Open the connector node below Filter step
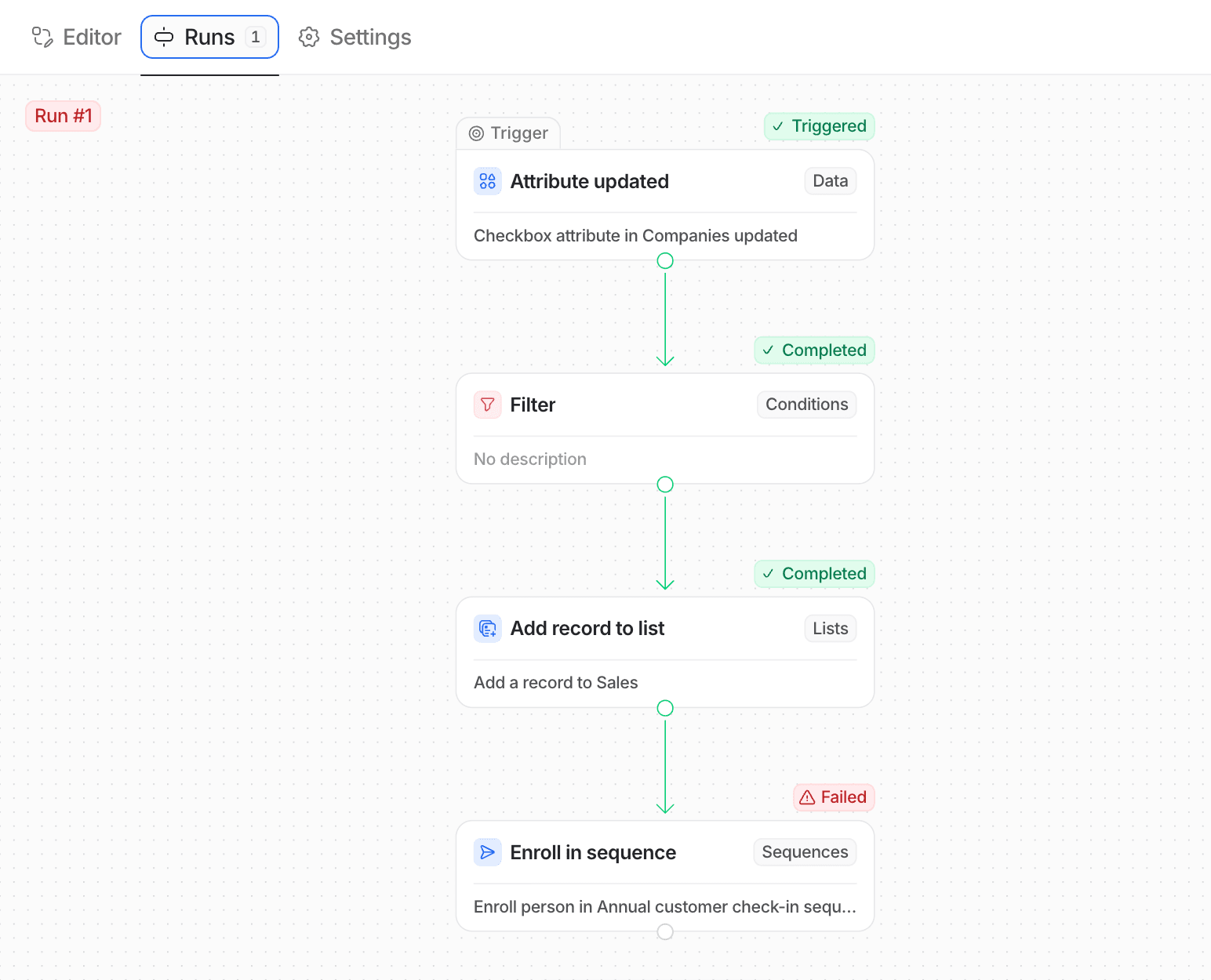This screenshot has width=1211, height=980. click(x=665, y=484)
